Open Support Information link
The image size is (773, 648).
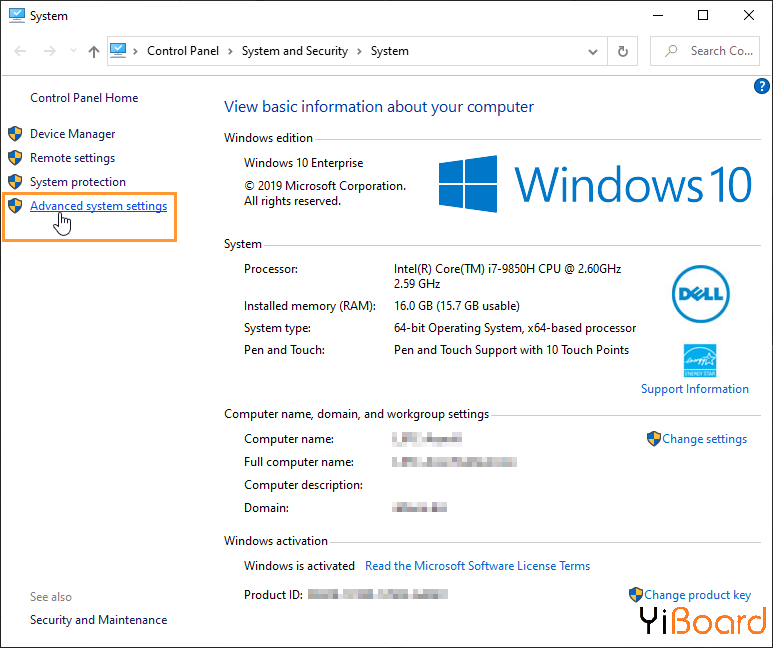tap(695, 389)
